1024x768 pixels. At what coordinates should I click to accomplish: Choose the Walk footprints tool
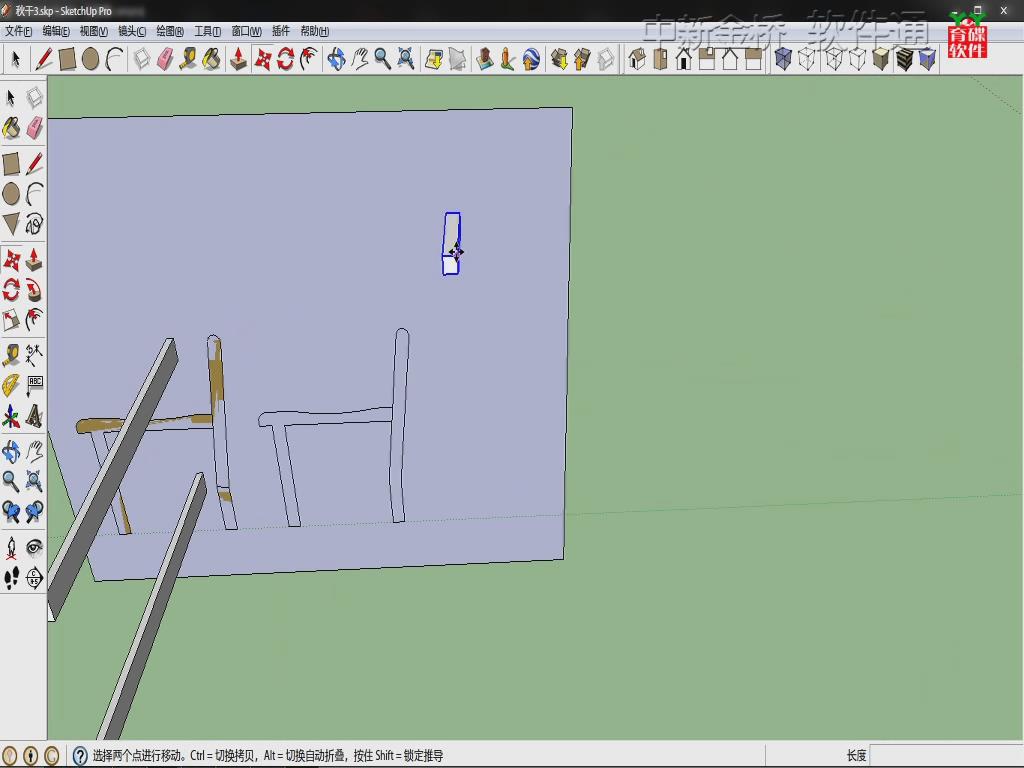point(11,578)
